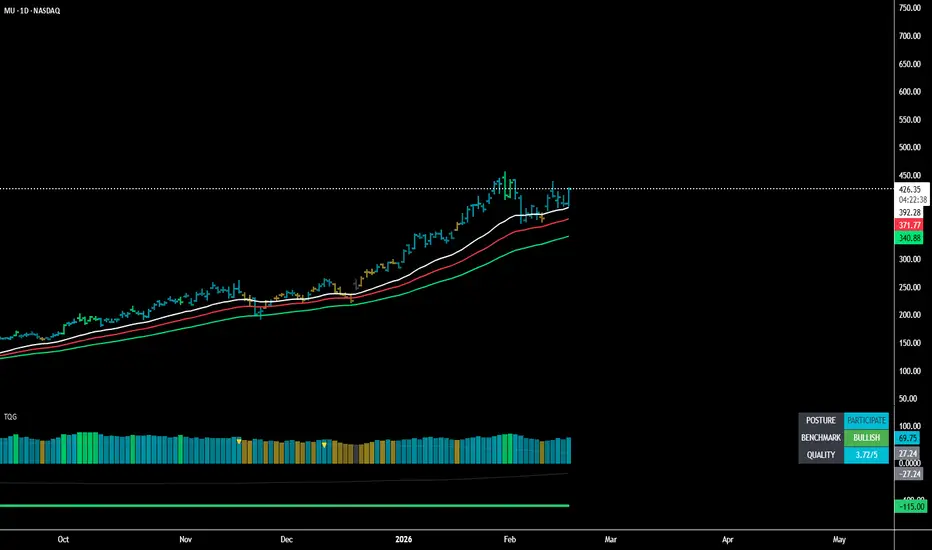Screen dimensions: 932x550
Task: Click the BENCHMARK label in the table
Action: click(821, 438)
